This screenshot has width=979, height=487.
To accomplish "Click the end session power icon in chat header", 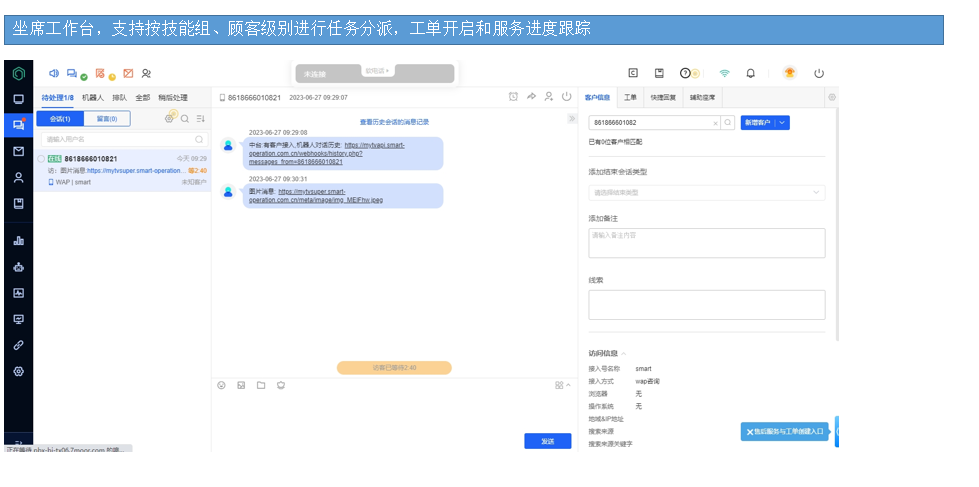I will pos(566,97).
